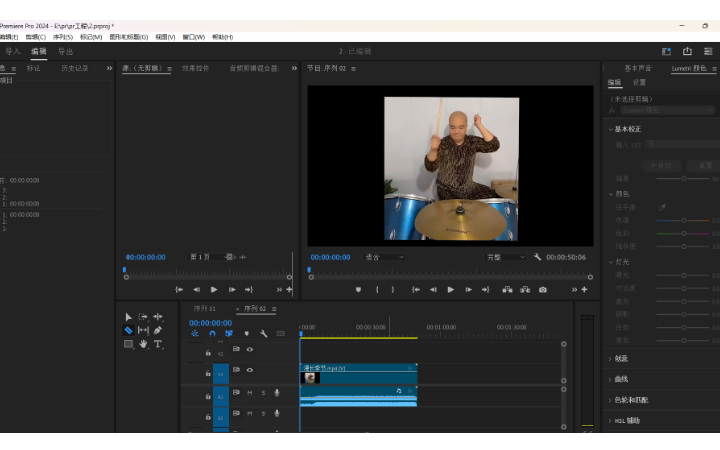Click Extract button in Program monitor
This screenshot has width=720, height=450.
coord(525,290)
